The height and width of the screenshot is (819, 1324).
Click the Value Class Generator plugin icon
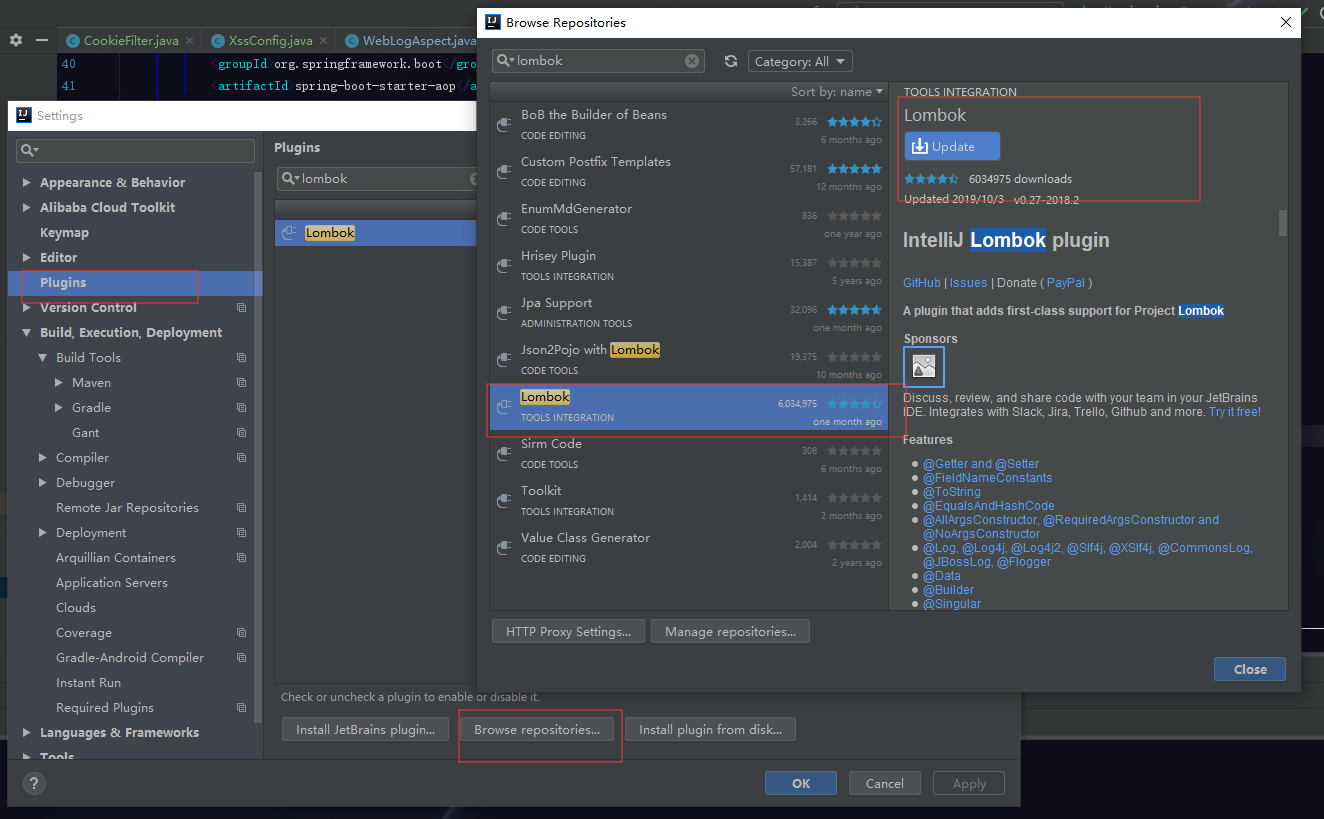(x=505, y=548)
